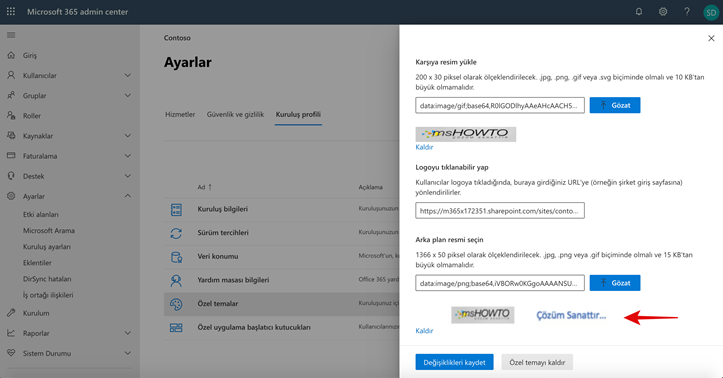
Task: Click the Yardım masası bilgileri person icon
Action: 176,280
